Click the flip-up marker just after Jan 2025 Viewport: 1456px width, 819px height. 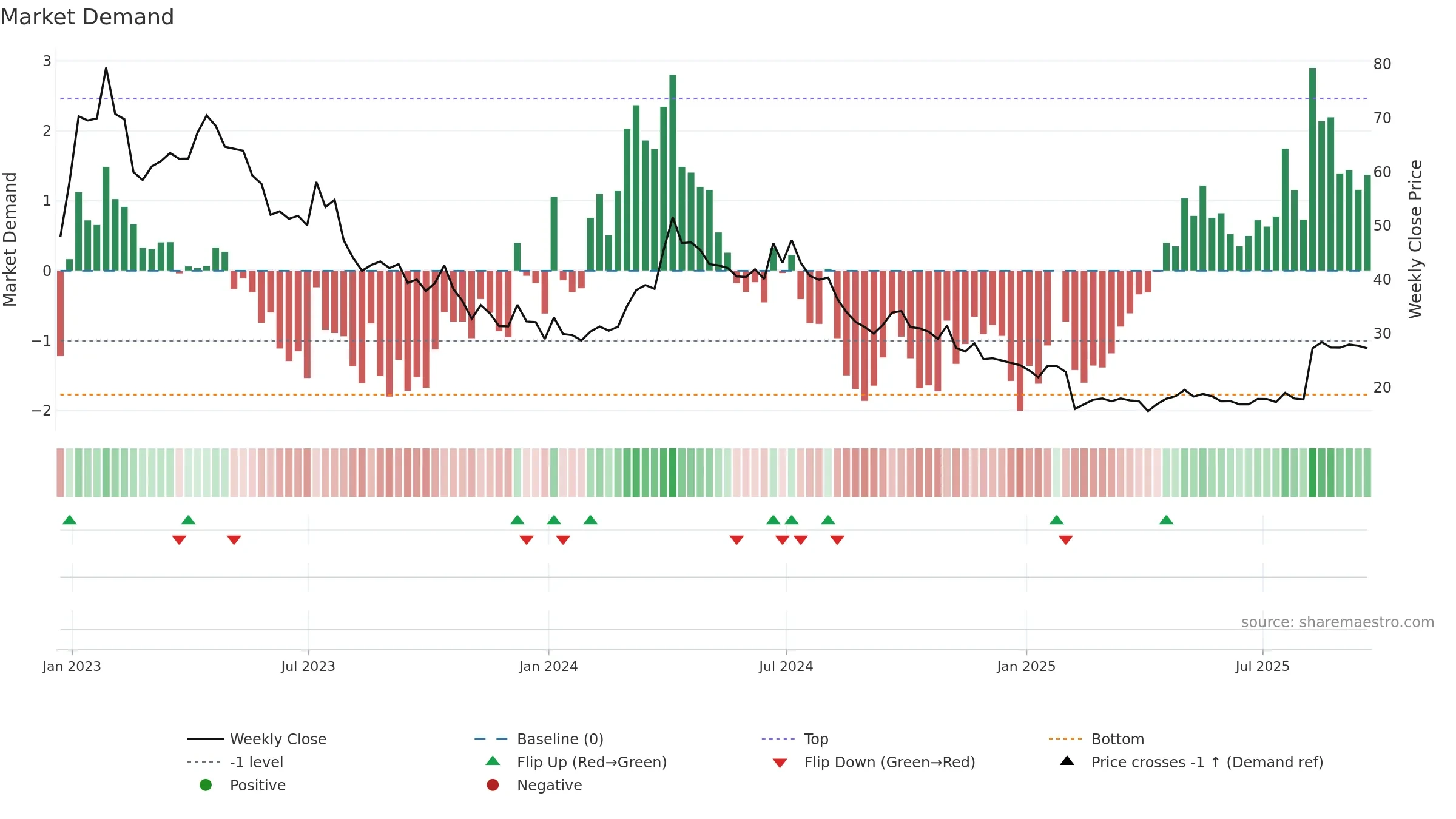click(1057, 520)
